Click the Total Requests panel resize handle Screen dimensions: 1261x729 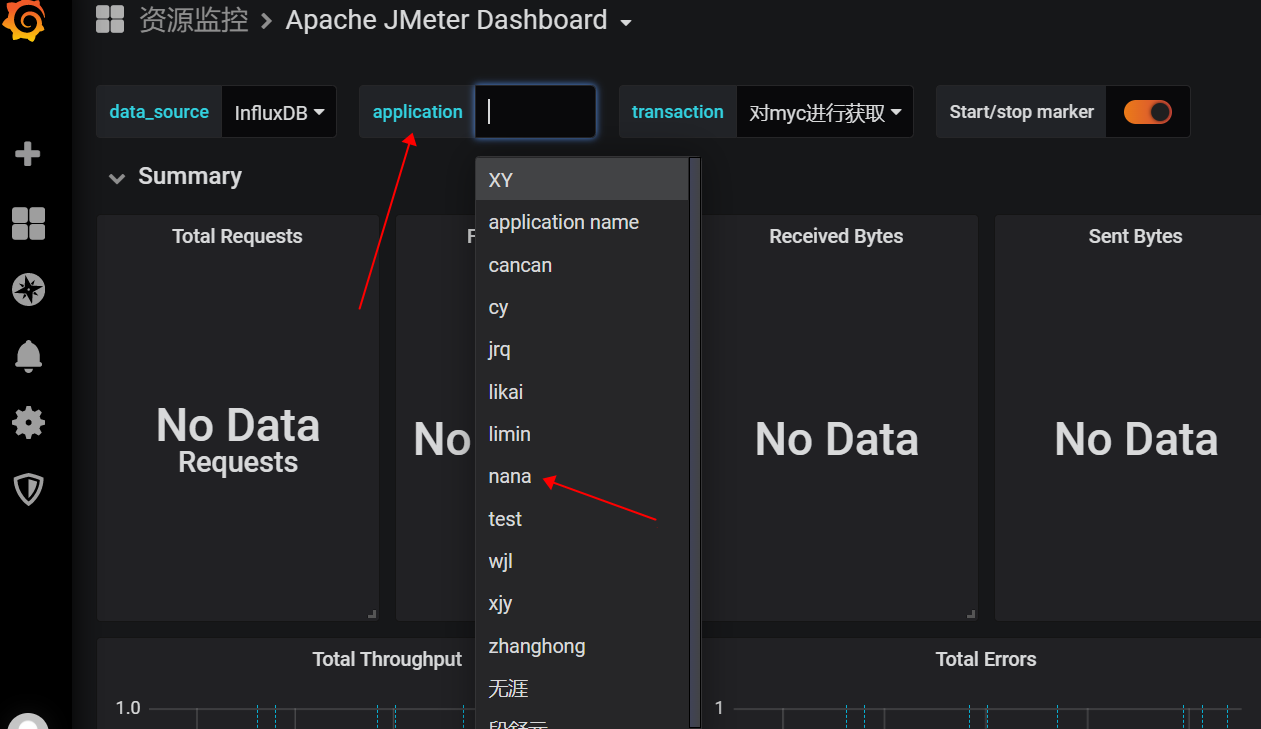[372, 614]
